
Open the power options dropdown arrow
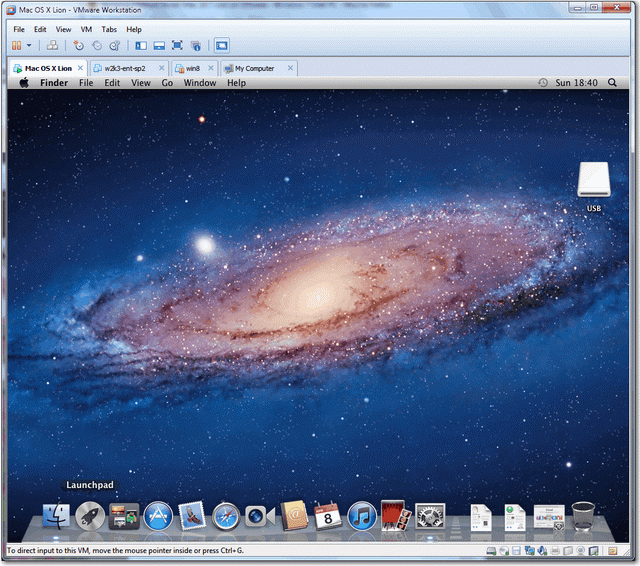coord(29,46)
